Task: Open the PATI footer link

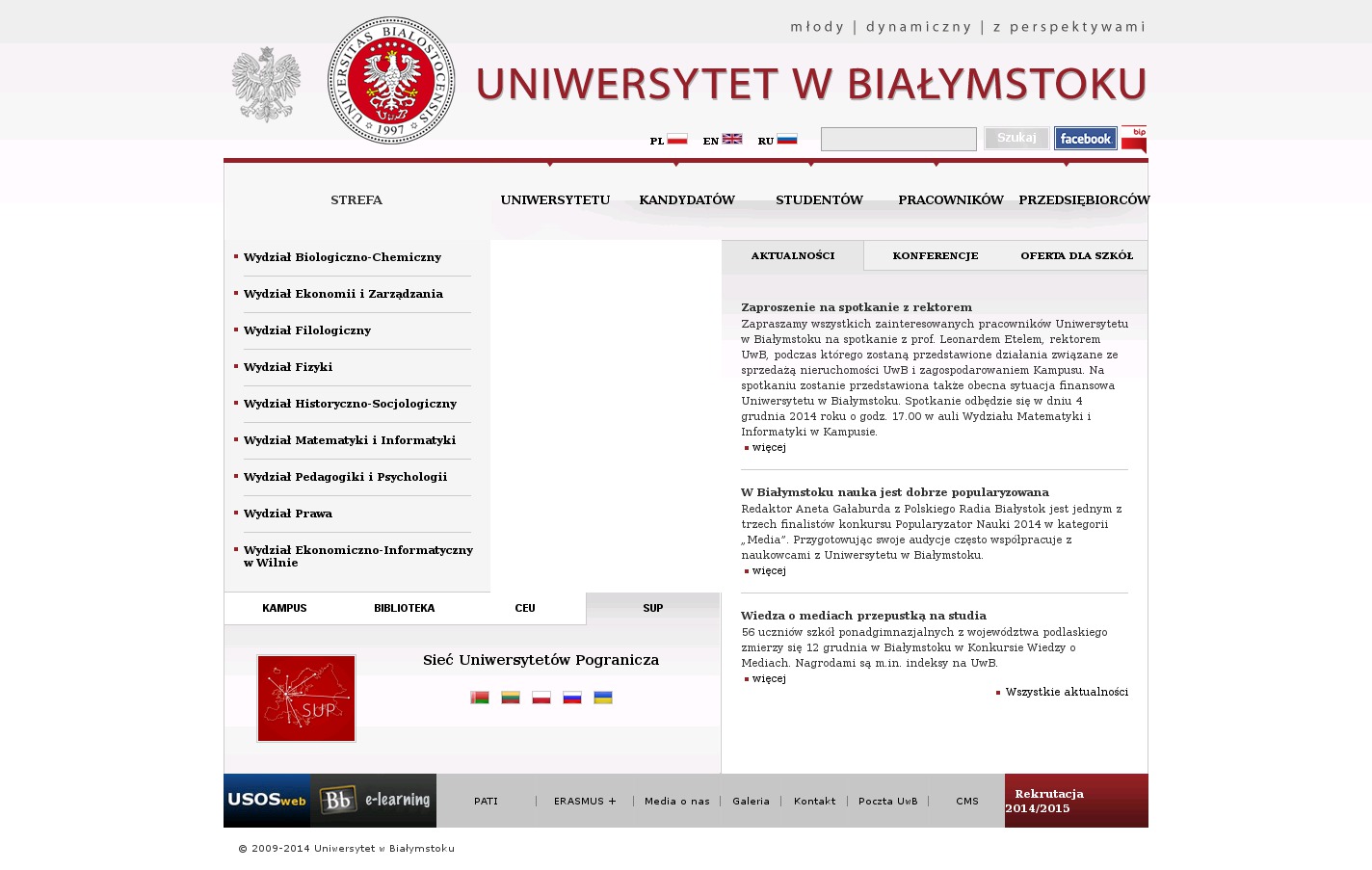Action: 486,801
